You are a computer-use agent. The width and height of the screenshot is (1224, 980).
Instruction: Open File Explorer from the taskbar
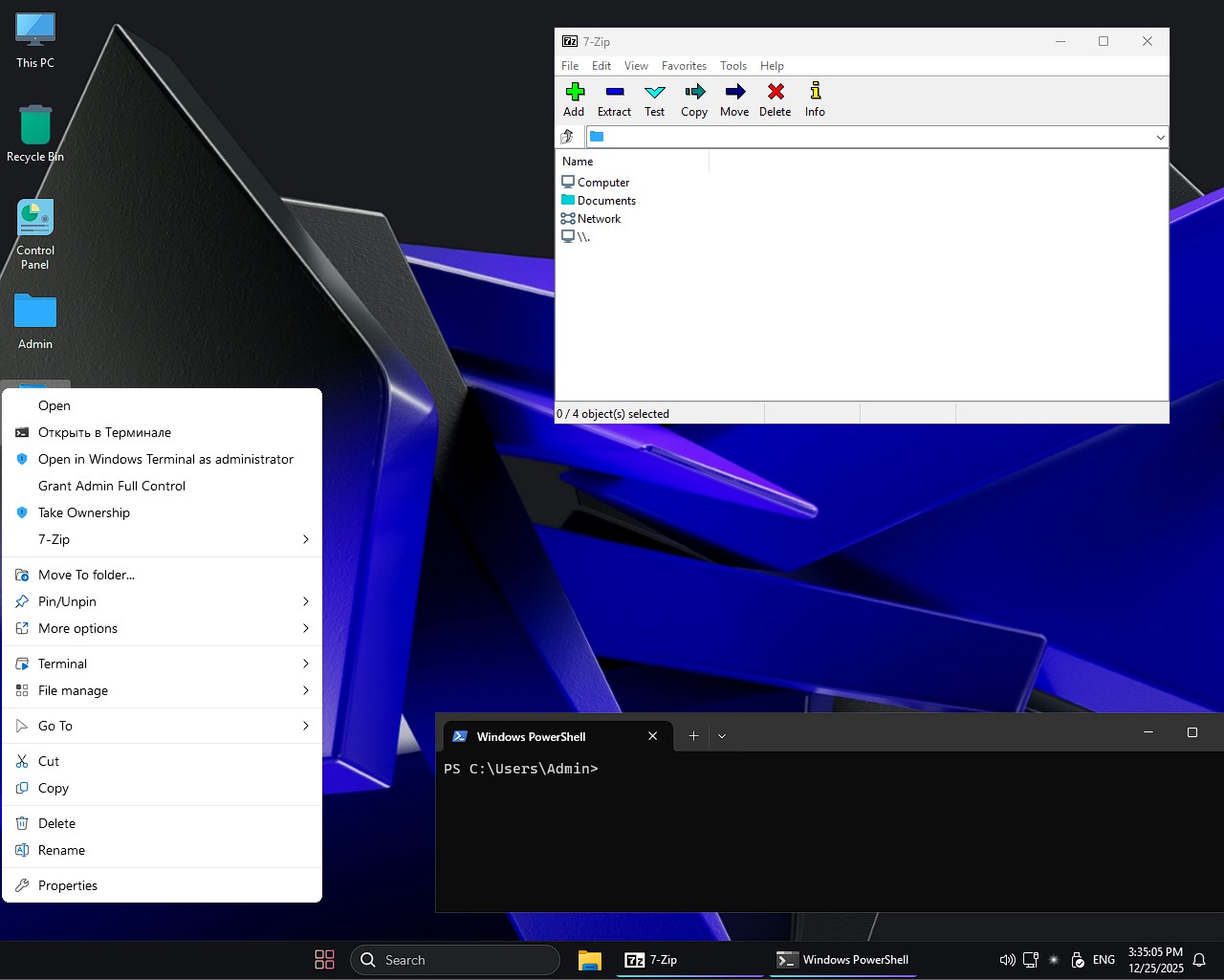(x=589, y=959)
